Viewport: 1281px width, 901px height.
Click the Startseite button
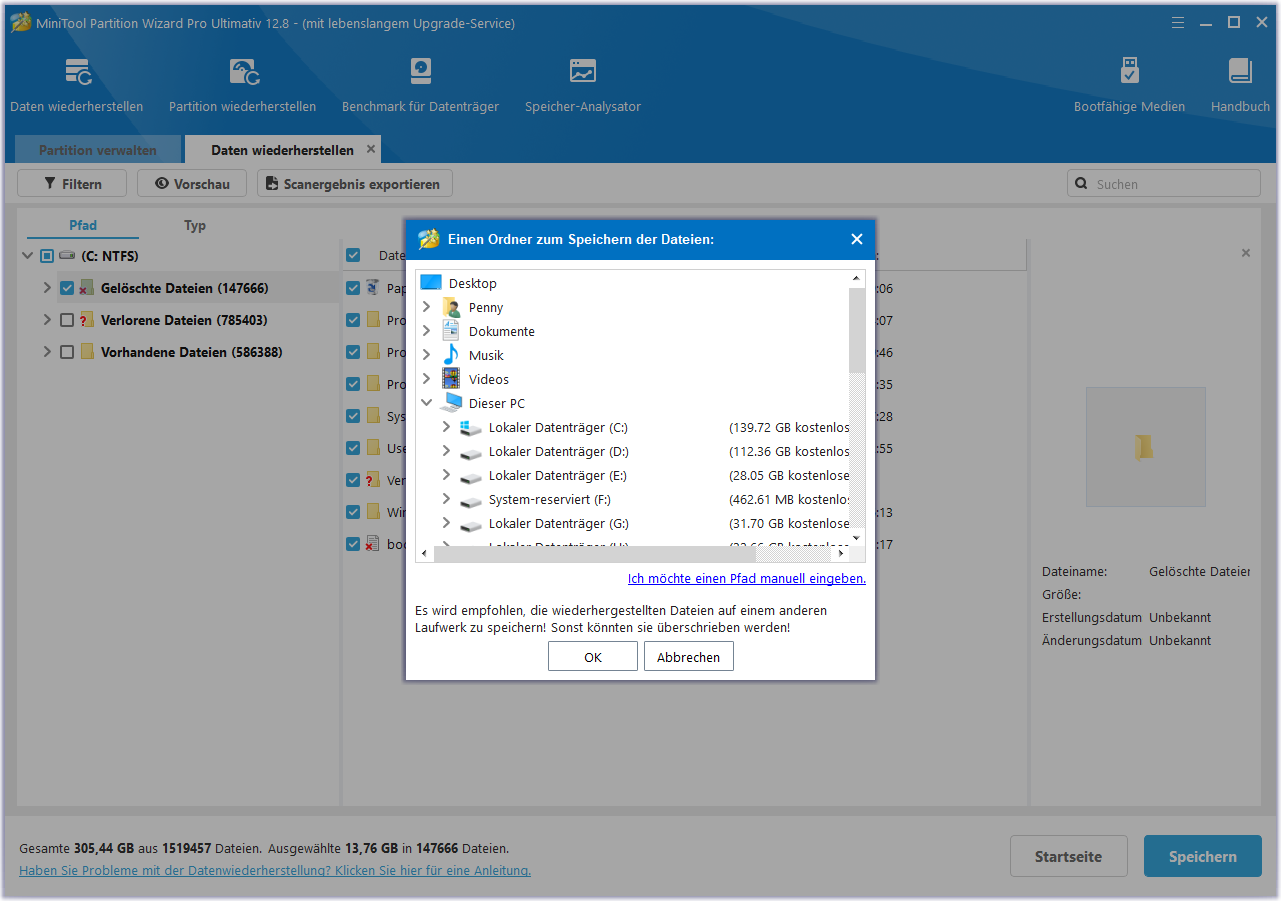coord(1069,857)
